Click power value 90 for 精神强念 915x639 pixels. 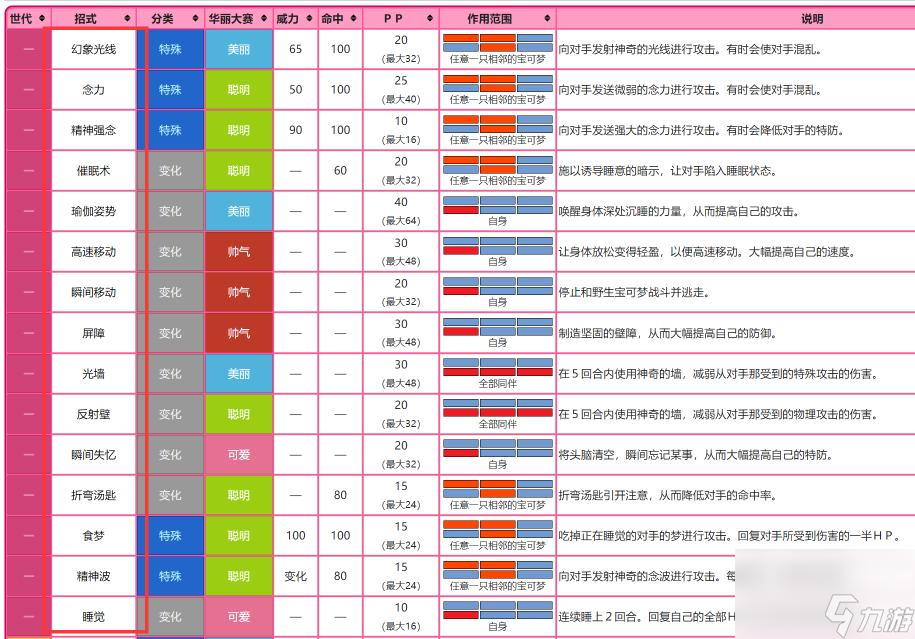pyautogui.click(x=296, y=130)
